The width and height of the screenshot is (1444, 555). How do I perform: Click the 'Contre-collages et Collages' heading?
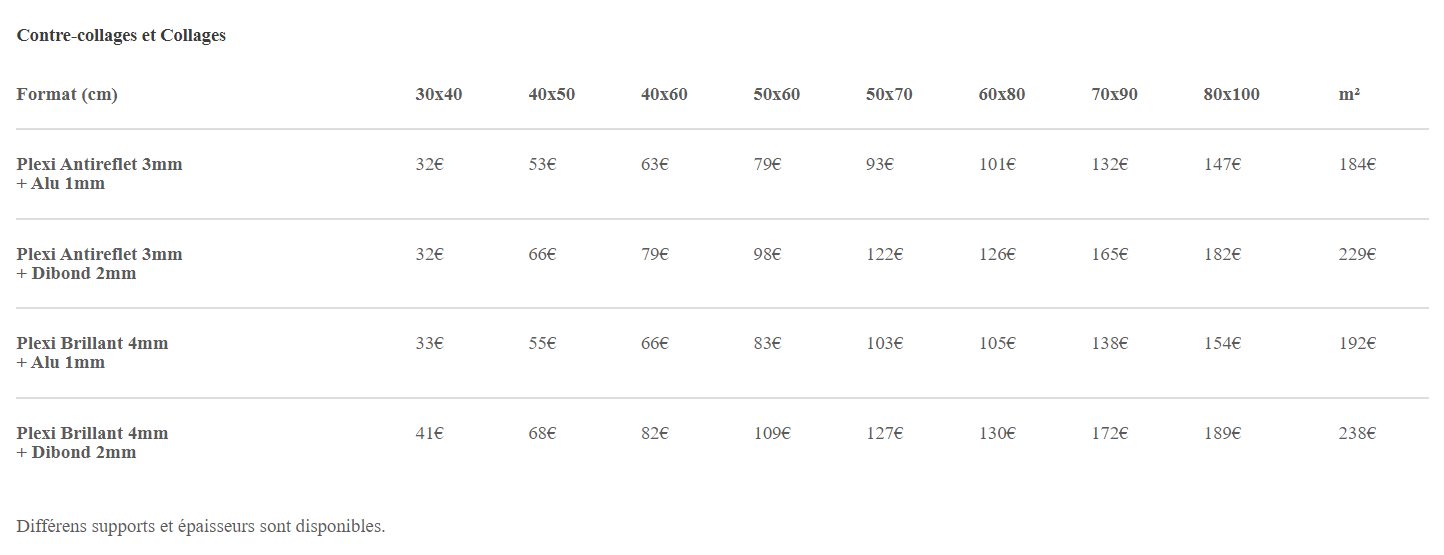pyautogui.click(x=121, y=35)
